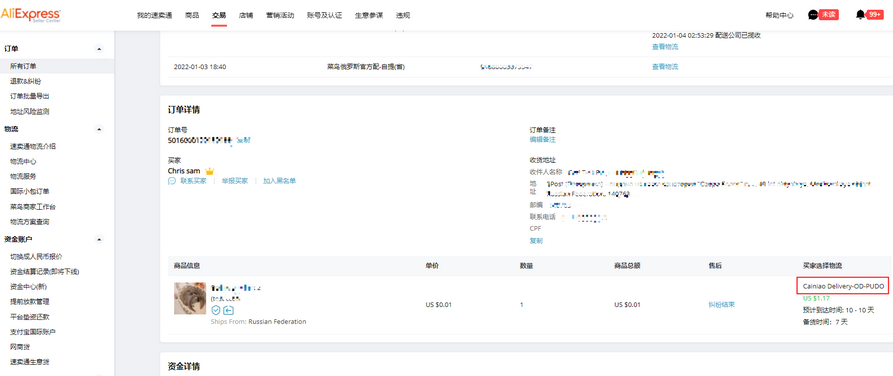893x376 pixels.
Task: Open the 帮助中心 link
Action: pos(779,15)
